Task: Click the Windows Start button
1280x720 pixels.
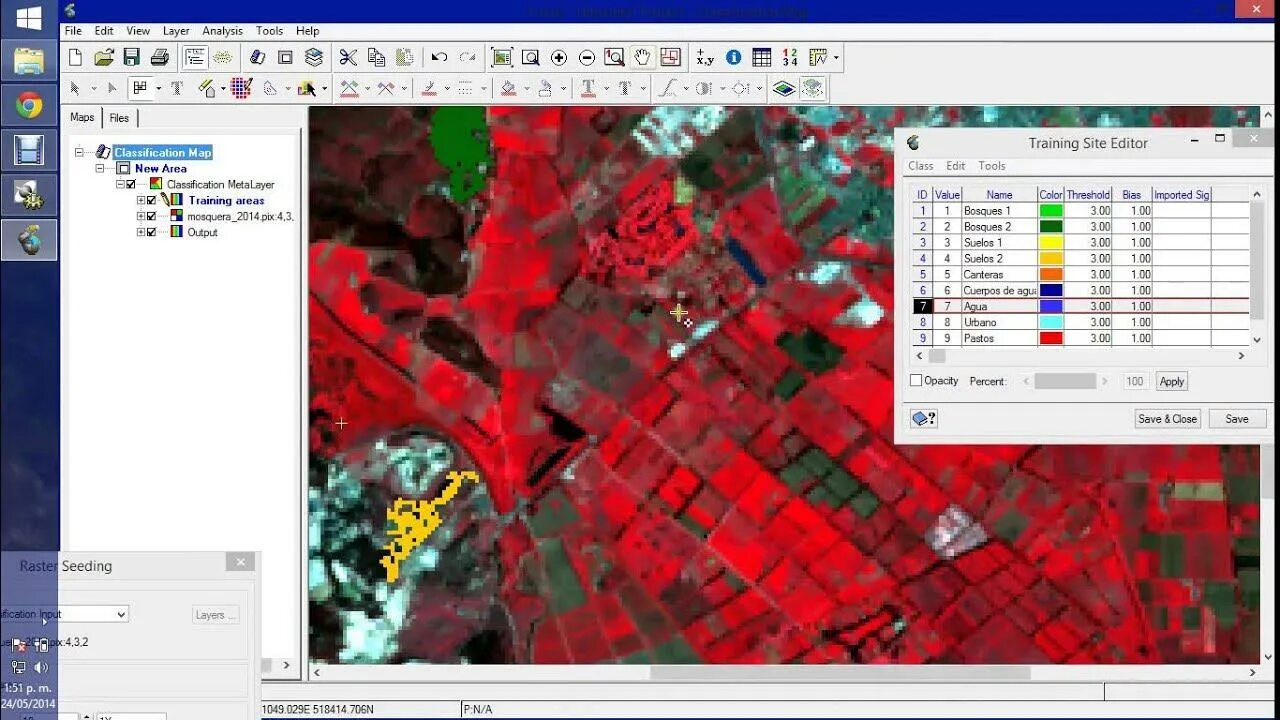Action: 28,18
